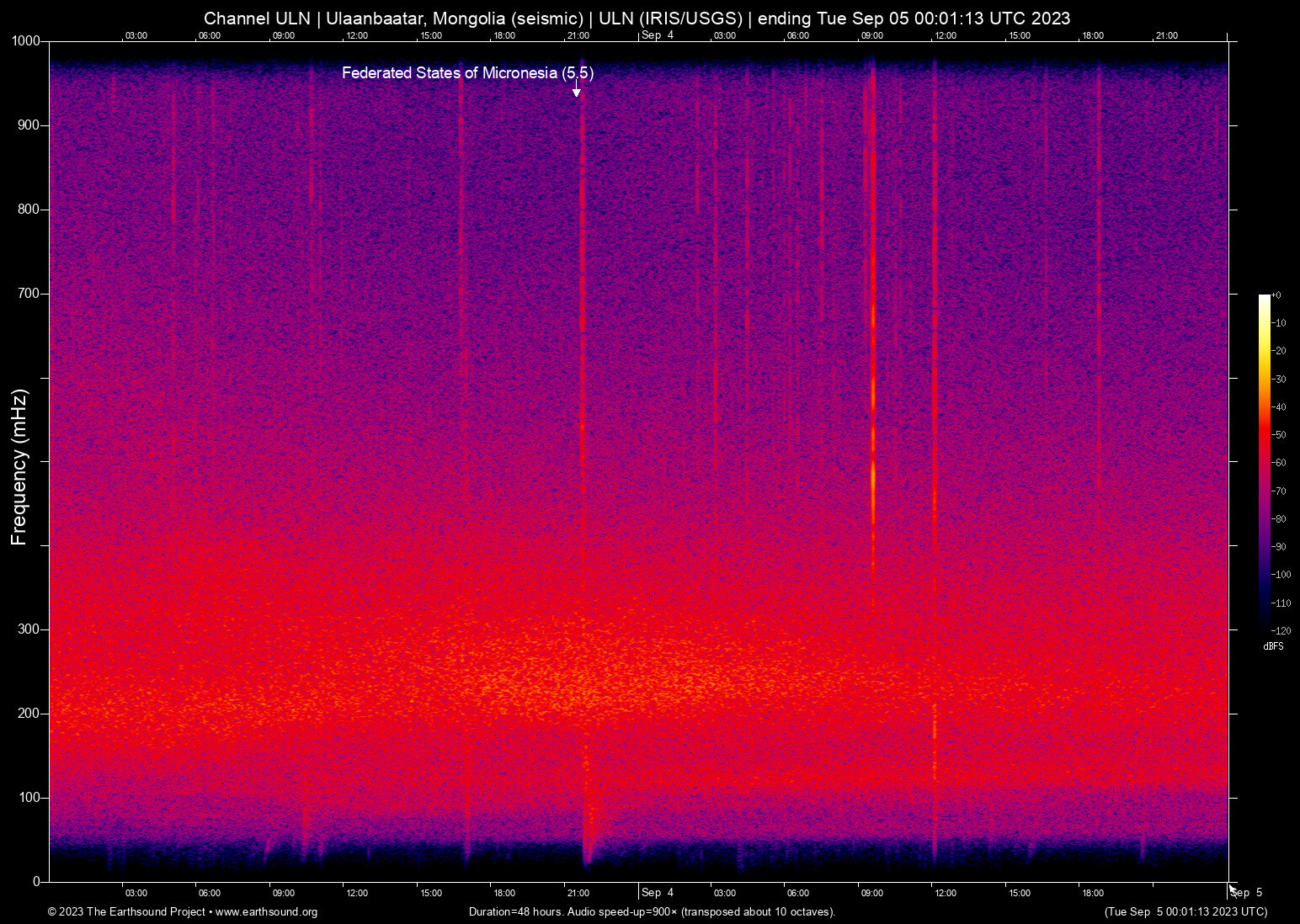Click the Duration=48 hours footer text
Image resolution: width=1300 pixels, height=924 pixels.
(653, 912)
